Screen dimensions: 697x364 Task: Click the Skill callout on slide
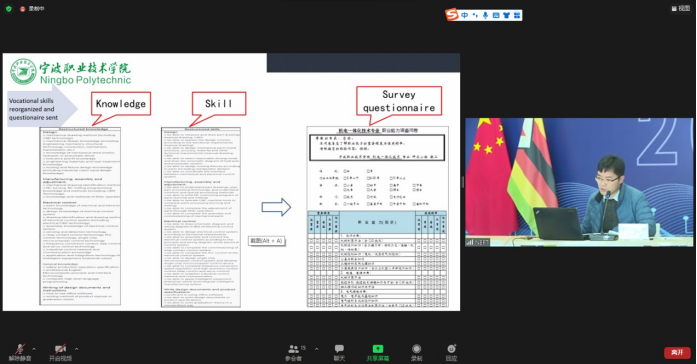pos(219,104)
